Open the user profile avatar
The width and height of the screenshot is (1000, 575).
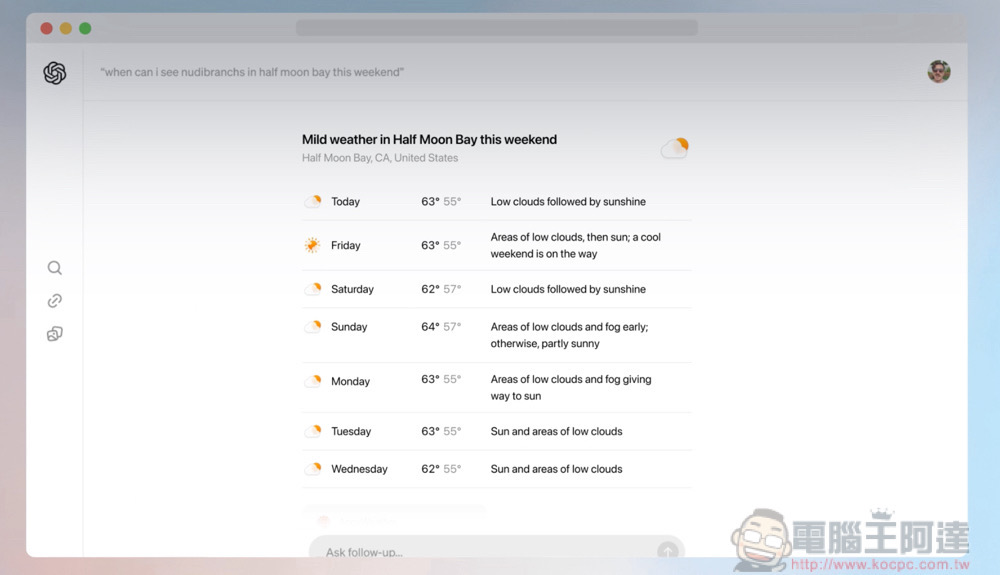tap(938, 72)
